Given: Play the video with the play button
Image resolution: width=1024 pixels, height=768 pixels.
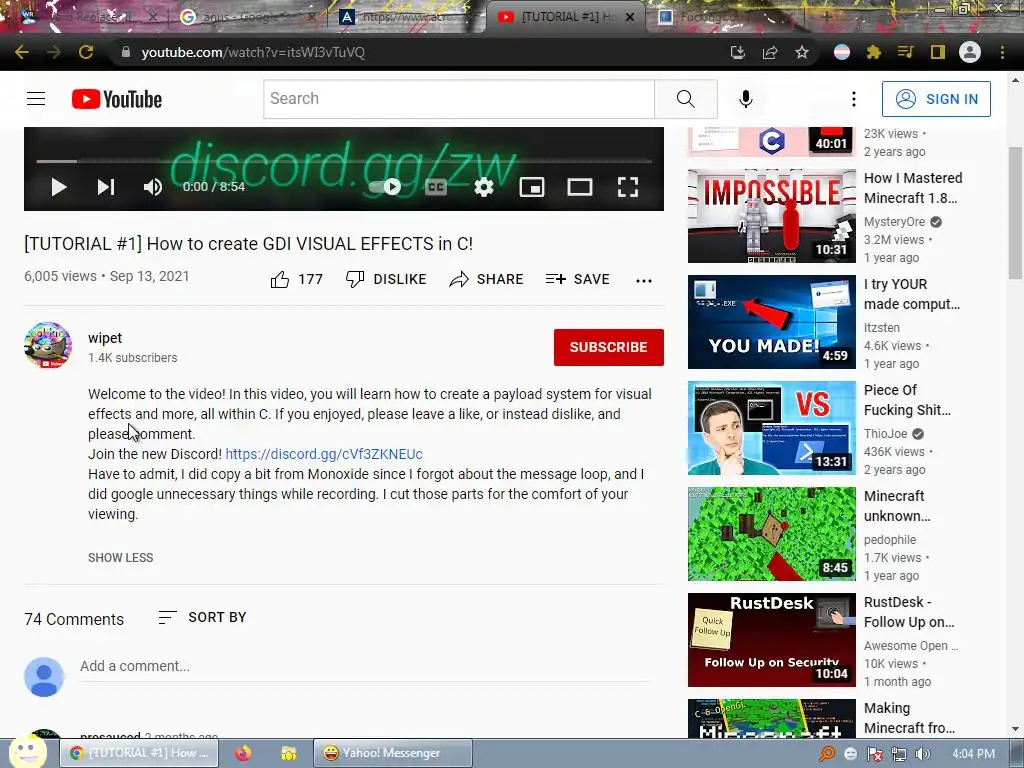Looking at the screenshot, I should click(x=59, y=187).
